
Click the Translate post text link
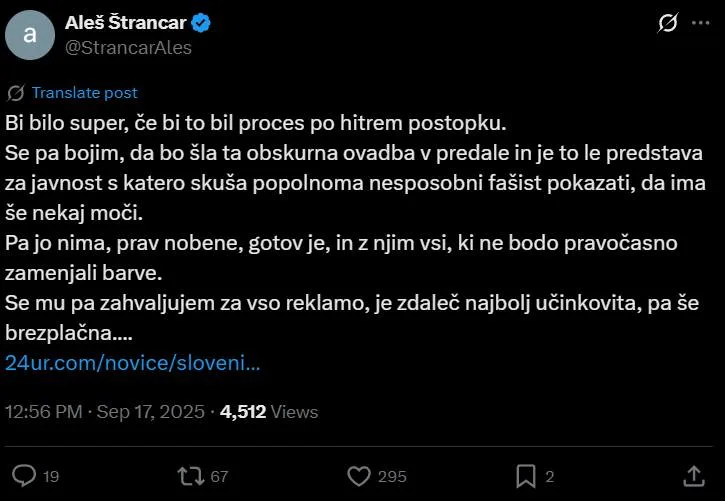tap(84, 93)
